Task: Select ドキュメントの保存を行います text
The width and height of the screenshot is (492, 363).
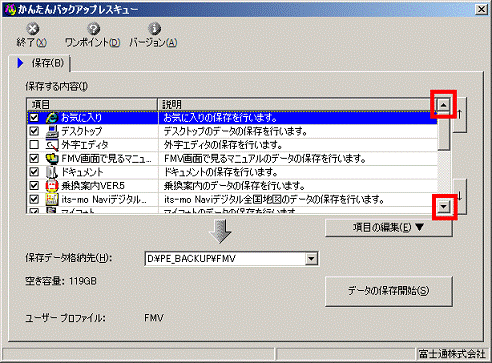Action: [221, 172]
